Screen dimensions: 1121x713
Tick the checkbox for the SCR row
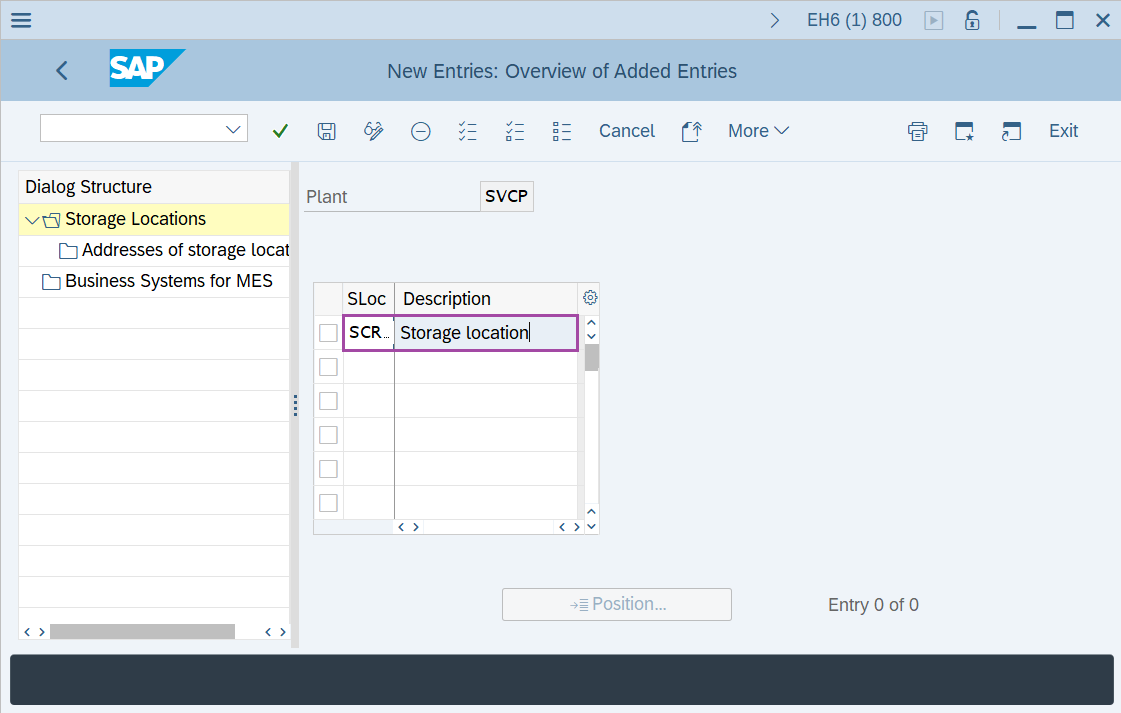tap(328, 333)
